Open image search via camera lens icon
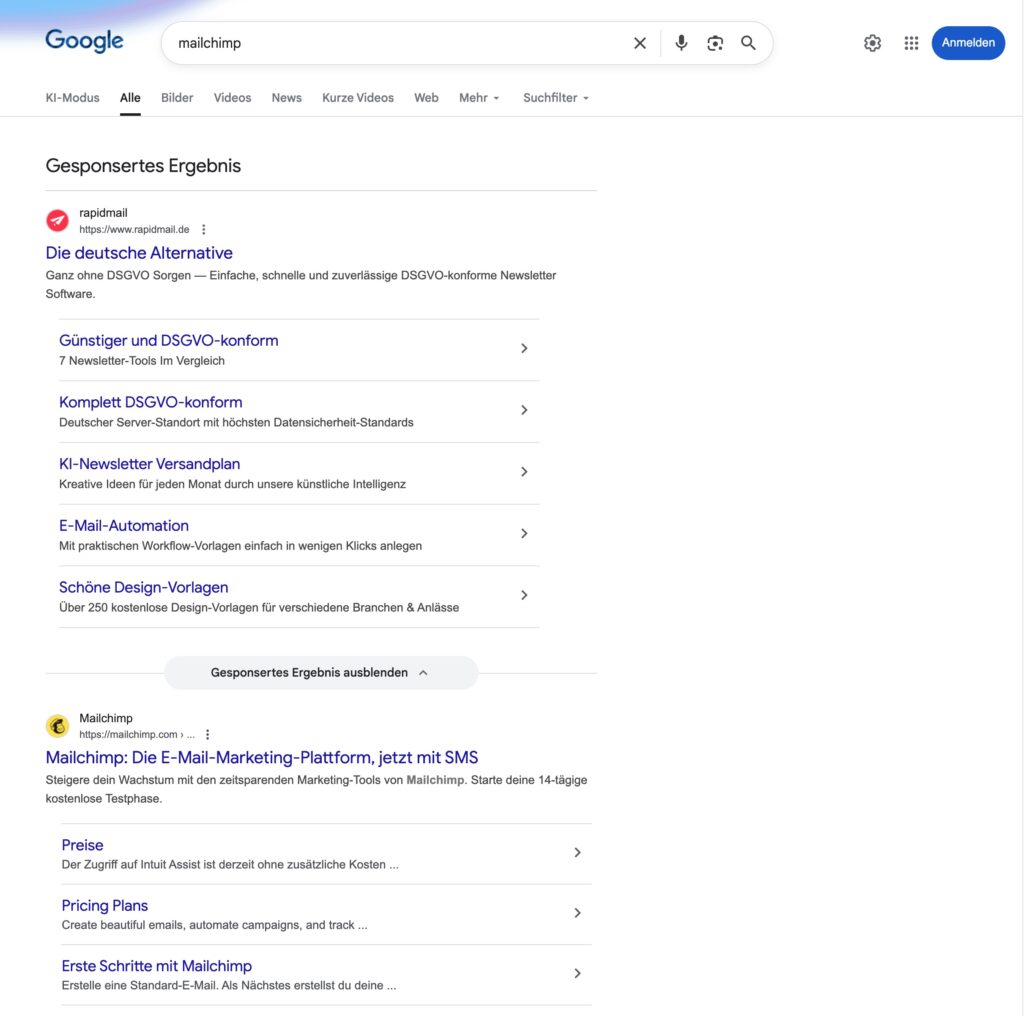This screenshot has height=1016, width=1024. [714, 43]
